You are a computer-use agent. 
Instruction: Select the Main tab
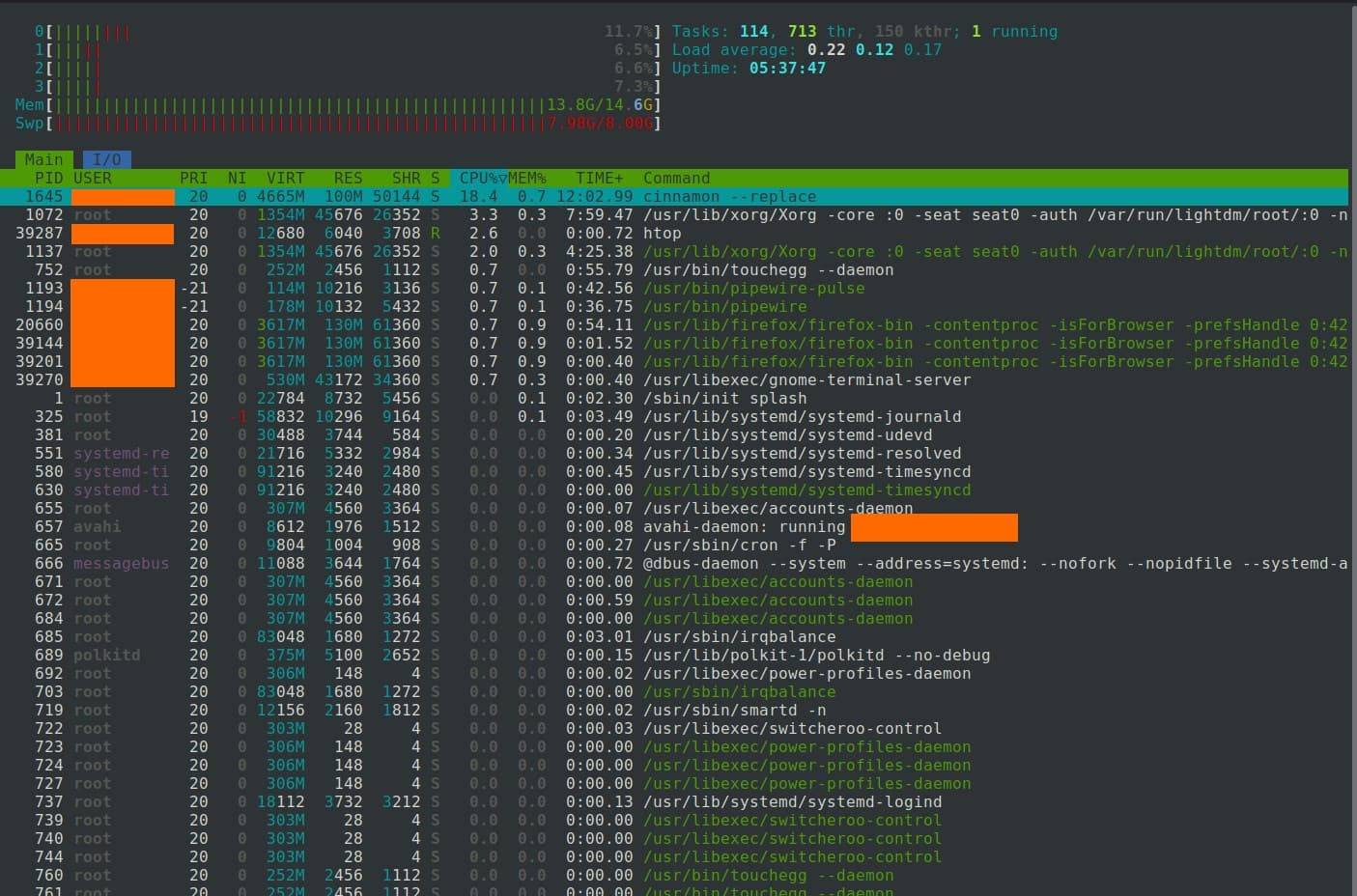[43, 159]
